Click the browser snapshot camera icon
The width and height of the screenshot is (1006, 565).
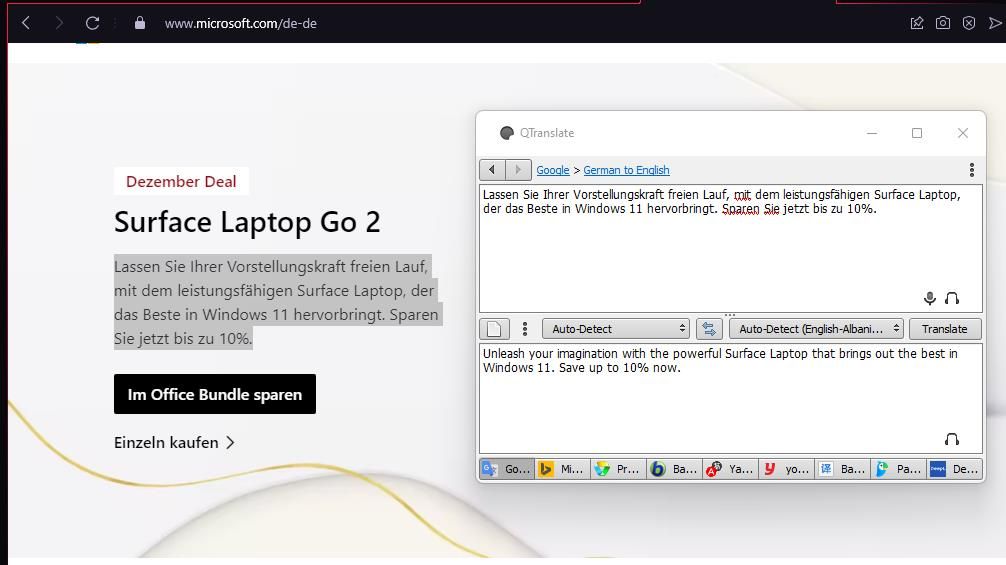(942, 23)
